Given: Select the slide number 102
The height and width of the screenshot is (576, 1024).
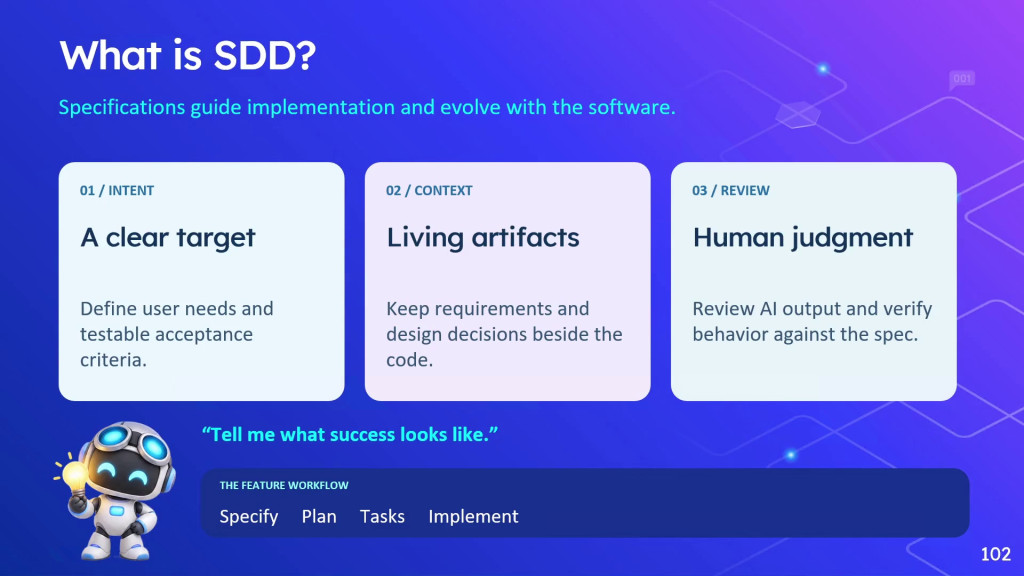Looking at the screenshot, I should [x=996, y=554].
